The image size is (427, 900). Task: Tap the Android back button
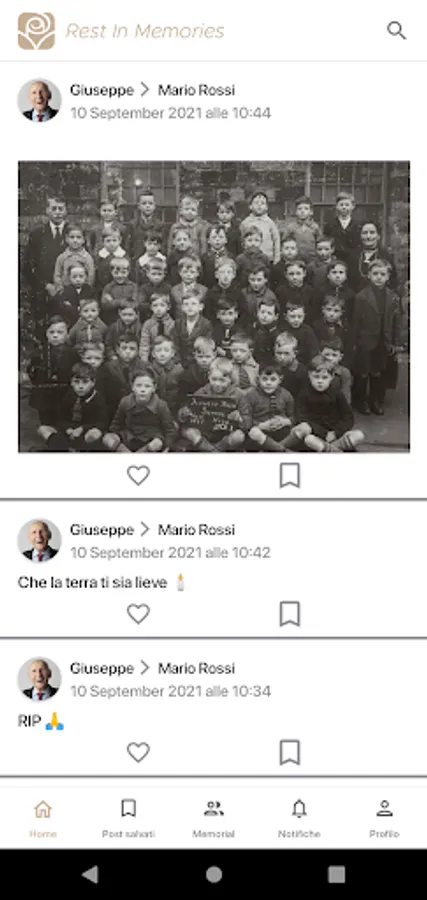point(90,874)
